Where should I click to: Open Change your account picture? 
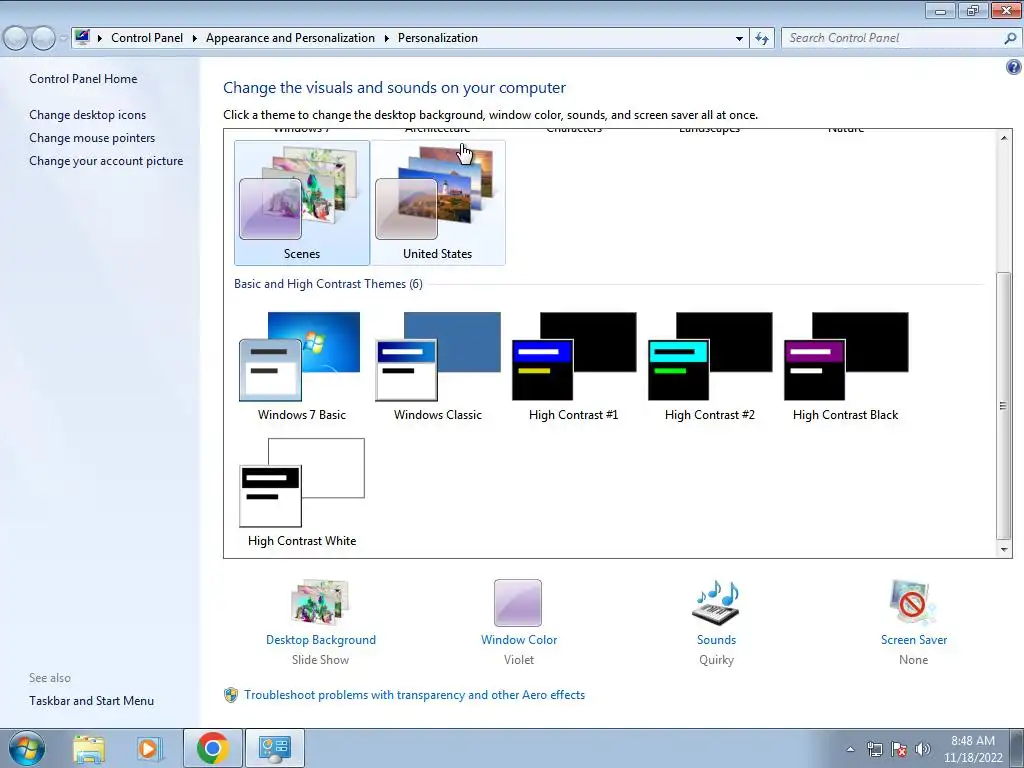tap(106, 161)
